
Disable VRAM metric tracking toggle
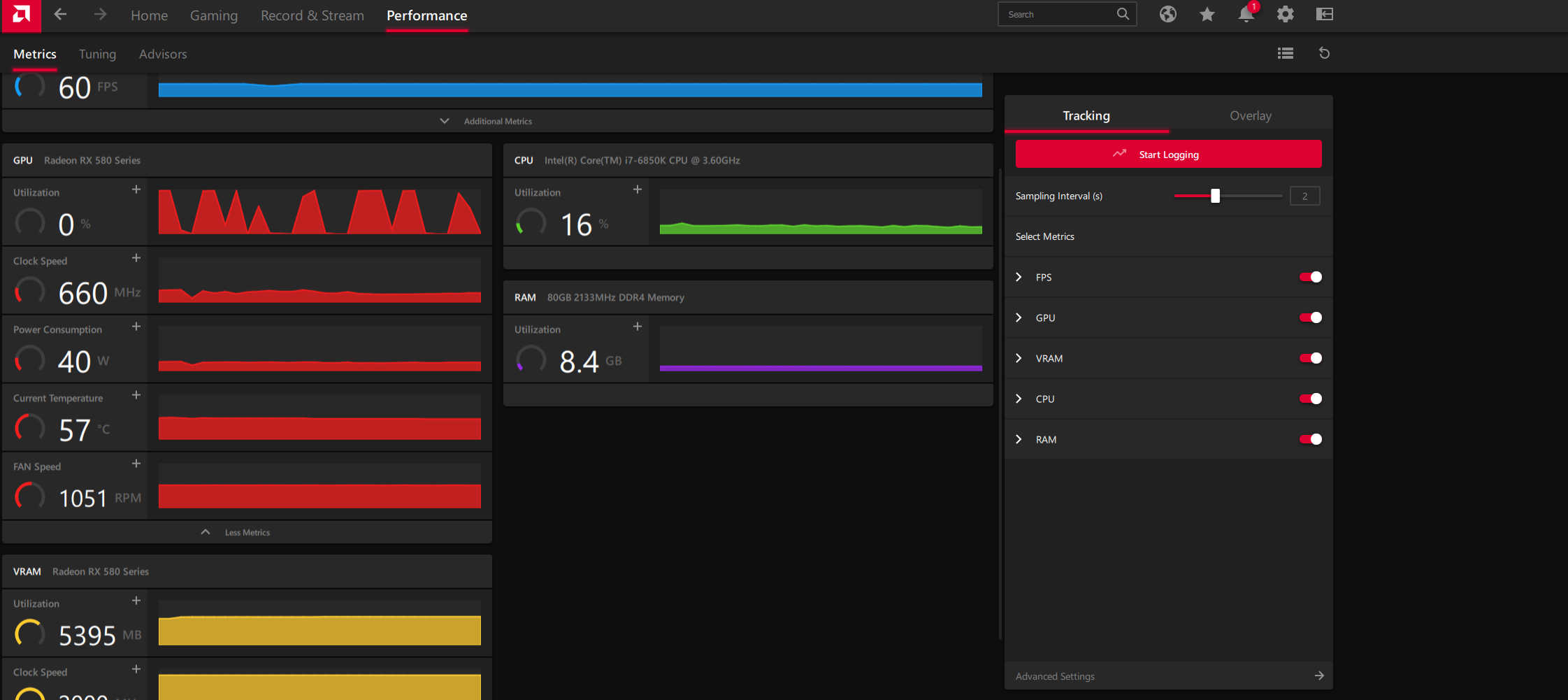point(1311,358)
